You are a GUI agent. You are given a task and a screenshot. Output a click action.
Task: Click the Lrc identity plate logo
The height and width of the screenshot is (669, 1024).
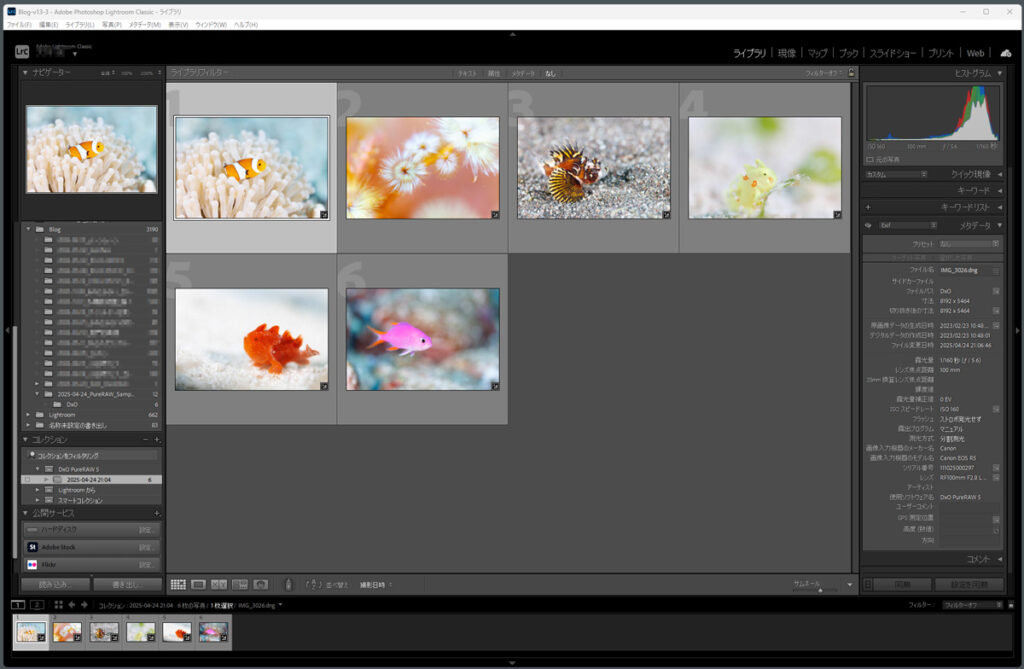(22, 52)
